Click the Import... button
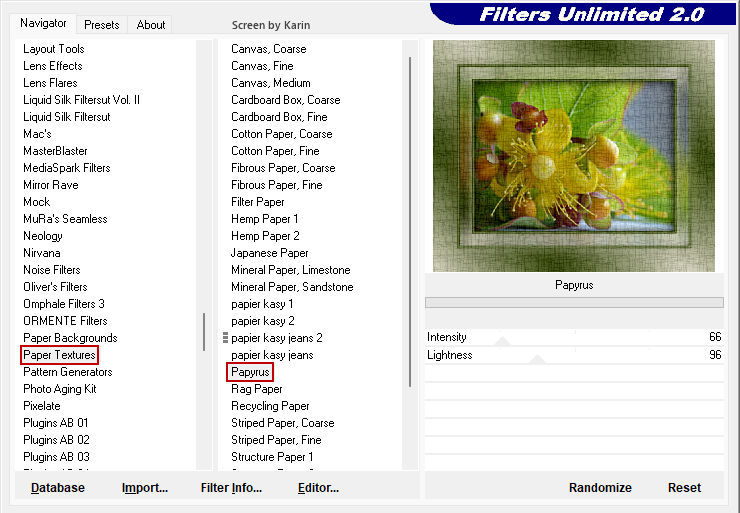Image resolution: width=740 pixels, height=513 pixels. [x=145, y=488]
